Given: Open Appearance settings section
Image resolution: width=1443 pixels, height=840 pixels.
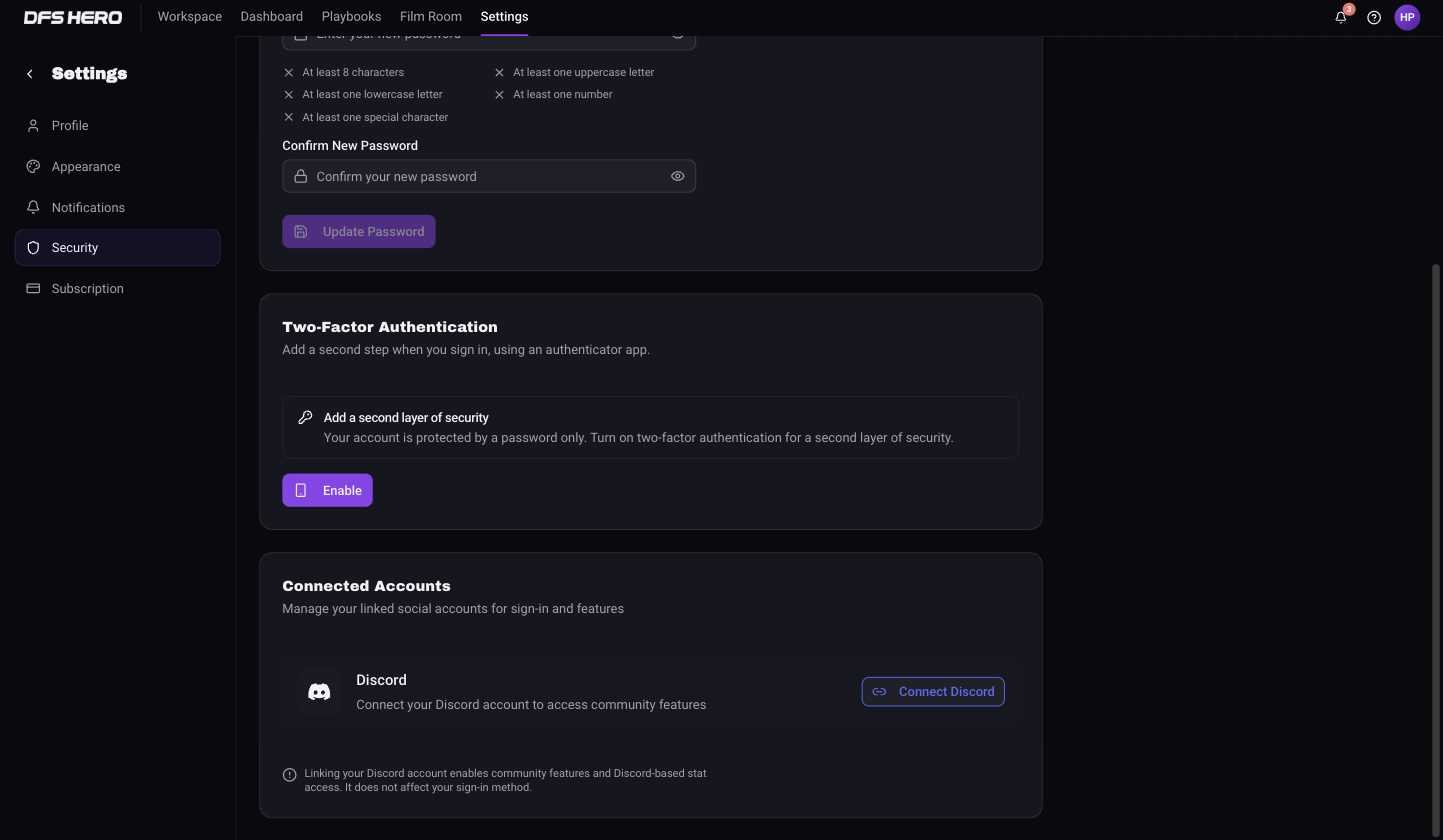Looking at the screenshot, I should coord(118,166).
